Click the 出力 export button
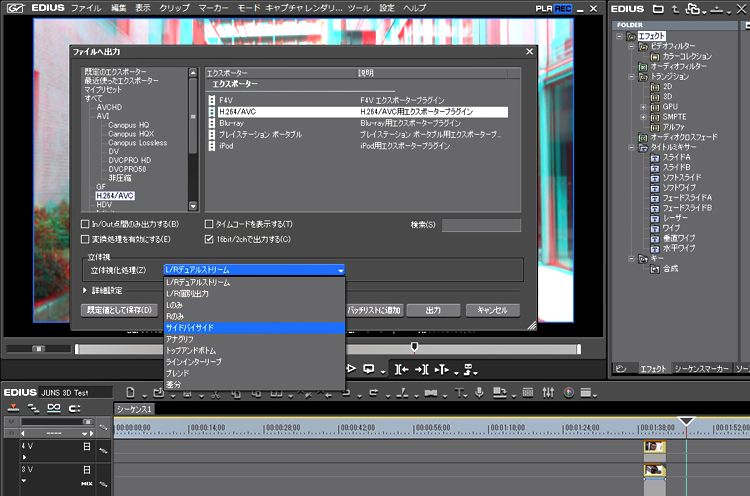The image size is (750, 496). tap(433, 310)
